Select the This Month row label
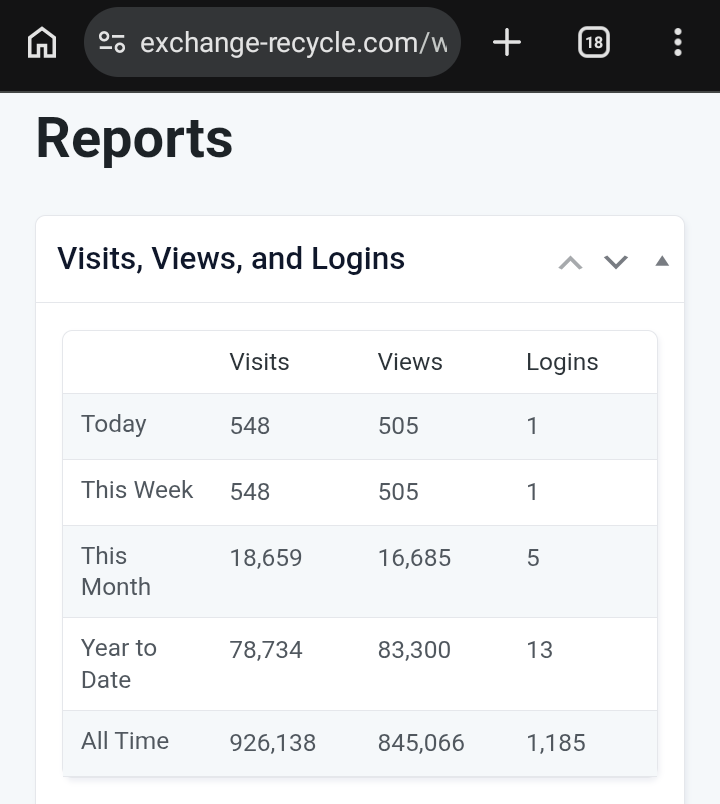The image size is (720, 804). (116, 571)
